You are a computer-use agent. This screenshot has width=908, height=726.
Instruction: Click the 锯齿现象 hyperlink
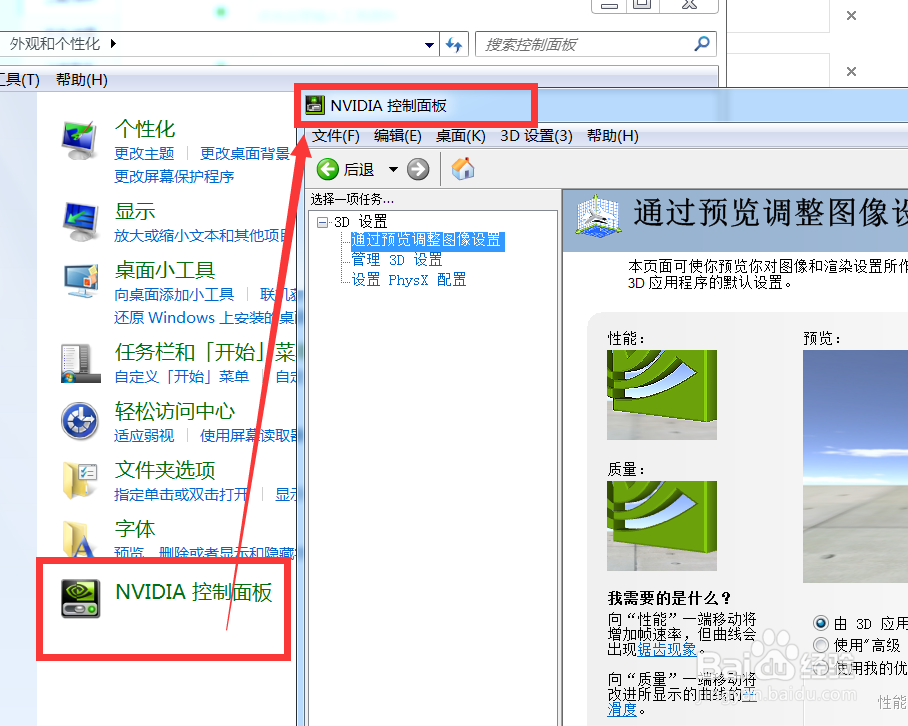pyautogui.click(x=667, y=650)
